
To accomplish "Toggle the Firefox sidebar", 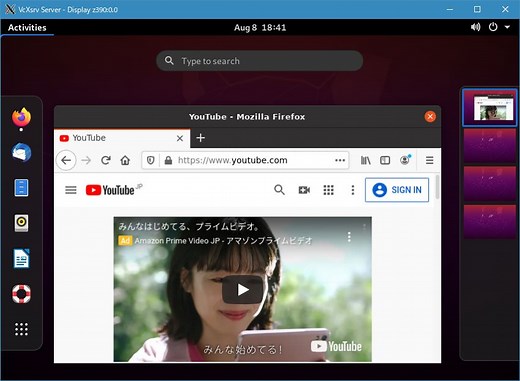I will (x=385, y=160).
